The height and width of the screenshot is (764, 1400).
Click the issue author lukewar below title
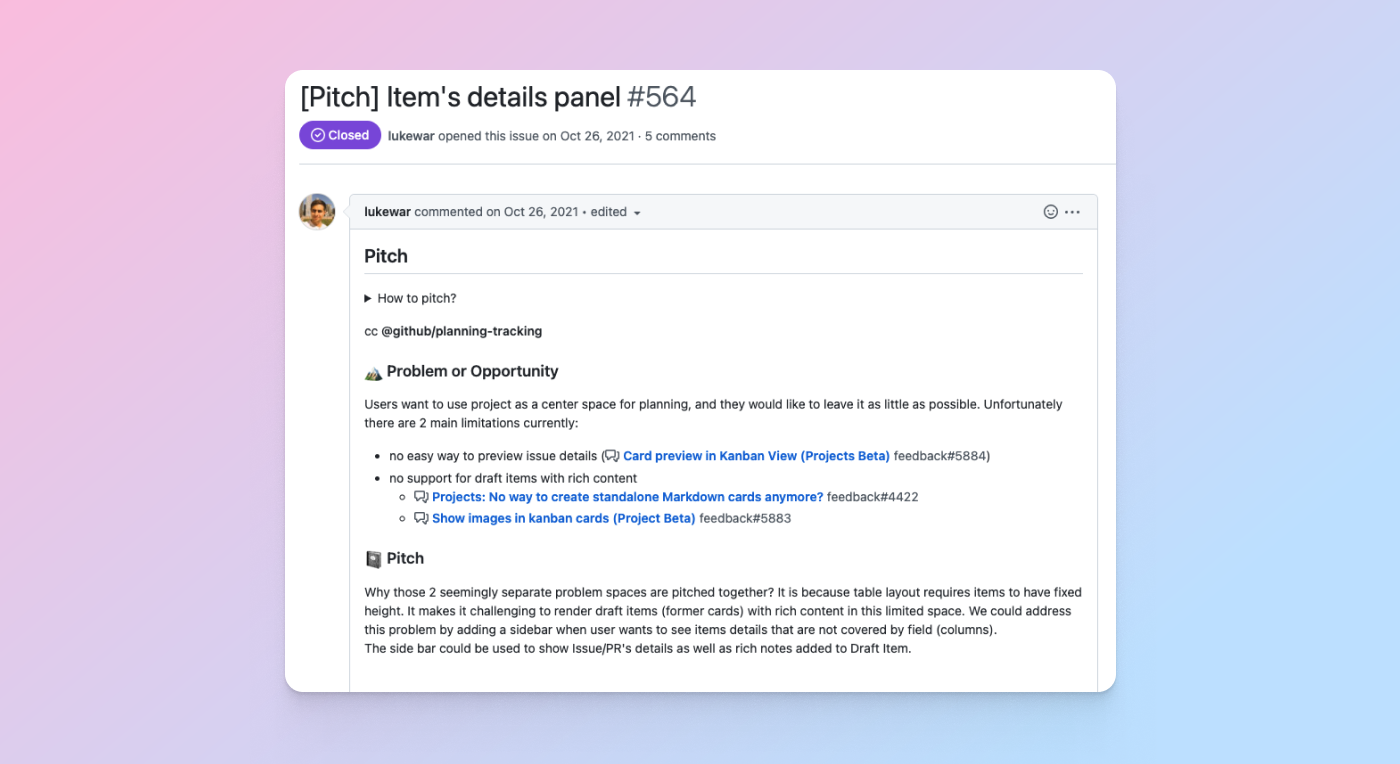411,136
